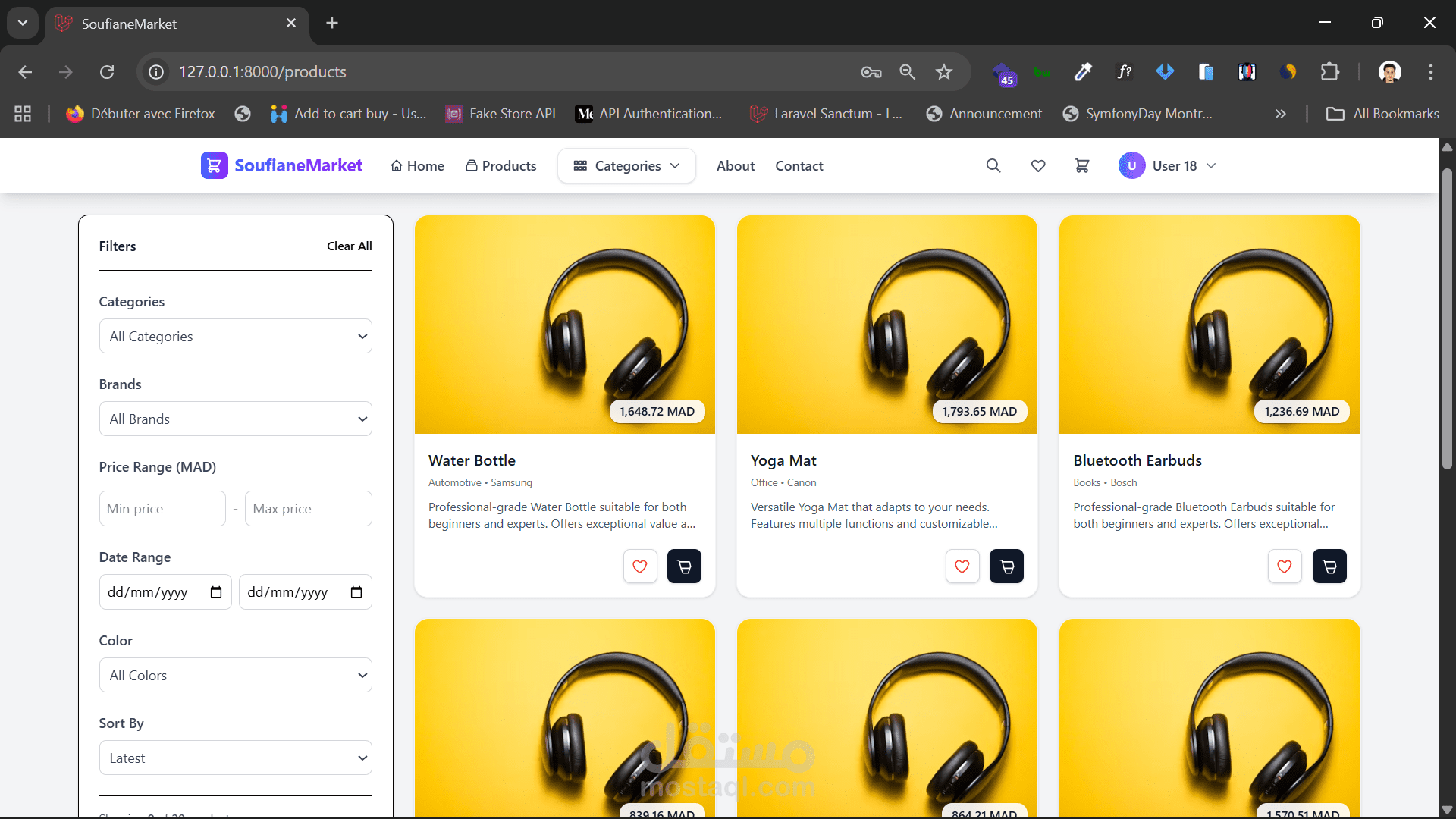1456x819 pixels.
Task: Add Bluetooth Earbuds to cart
Action: 1329,566
